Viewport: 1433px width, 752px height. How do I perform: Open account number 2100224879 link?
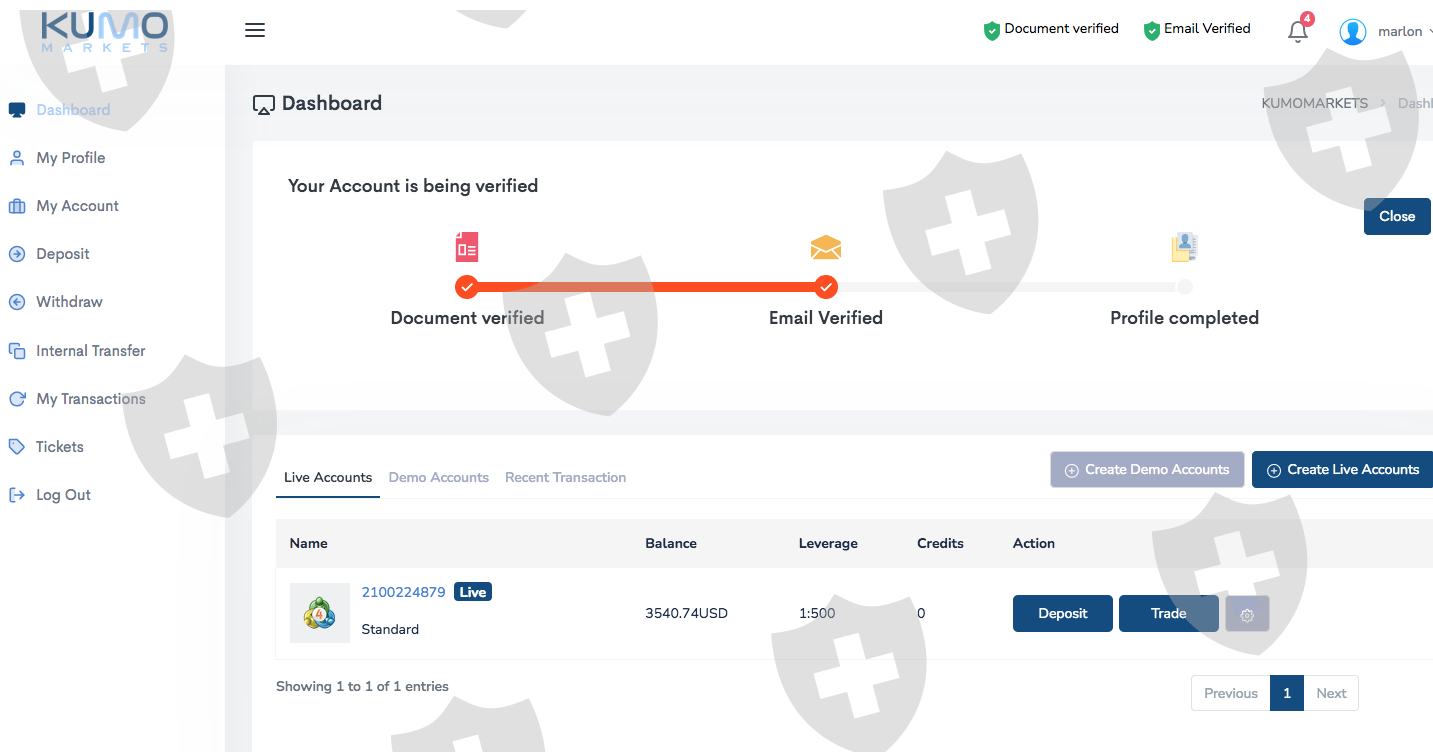403,592
